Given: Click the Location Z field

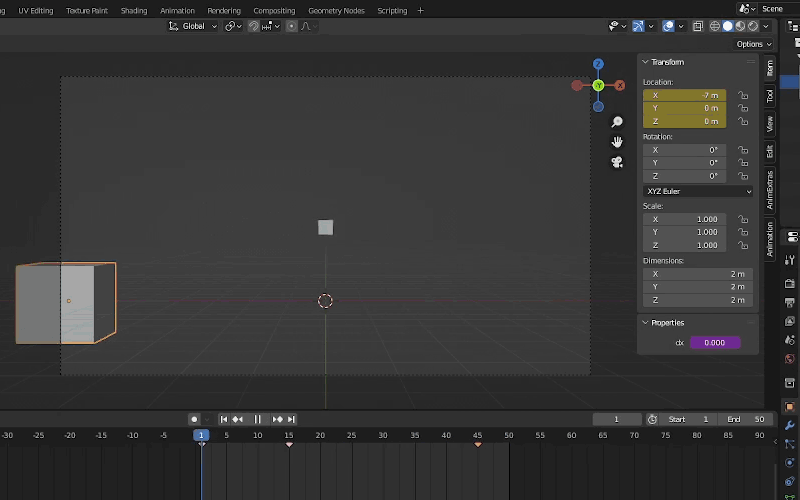Looking at the screenshot, I should coord(684,121).
